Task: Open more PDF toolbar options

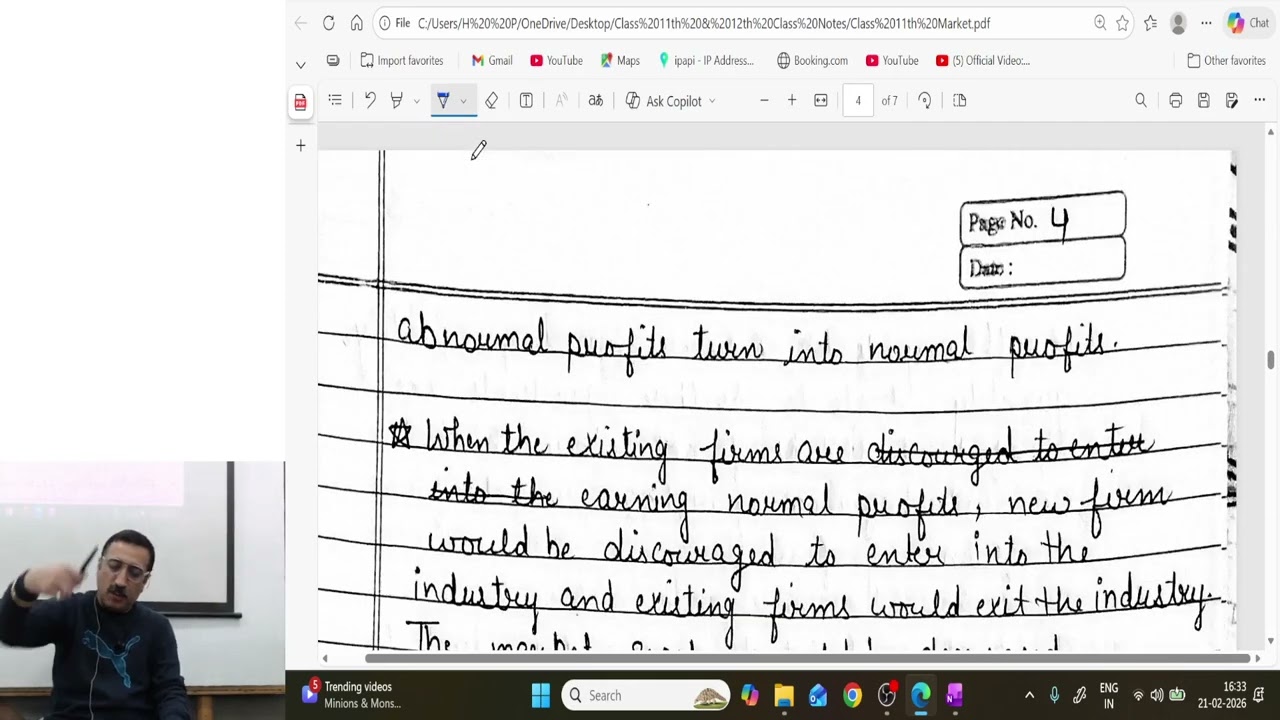Action: 1260,100
